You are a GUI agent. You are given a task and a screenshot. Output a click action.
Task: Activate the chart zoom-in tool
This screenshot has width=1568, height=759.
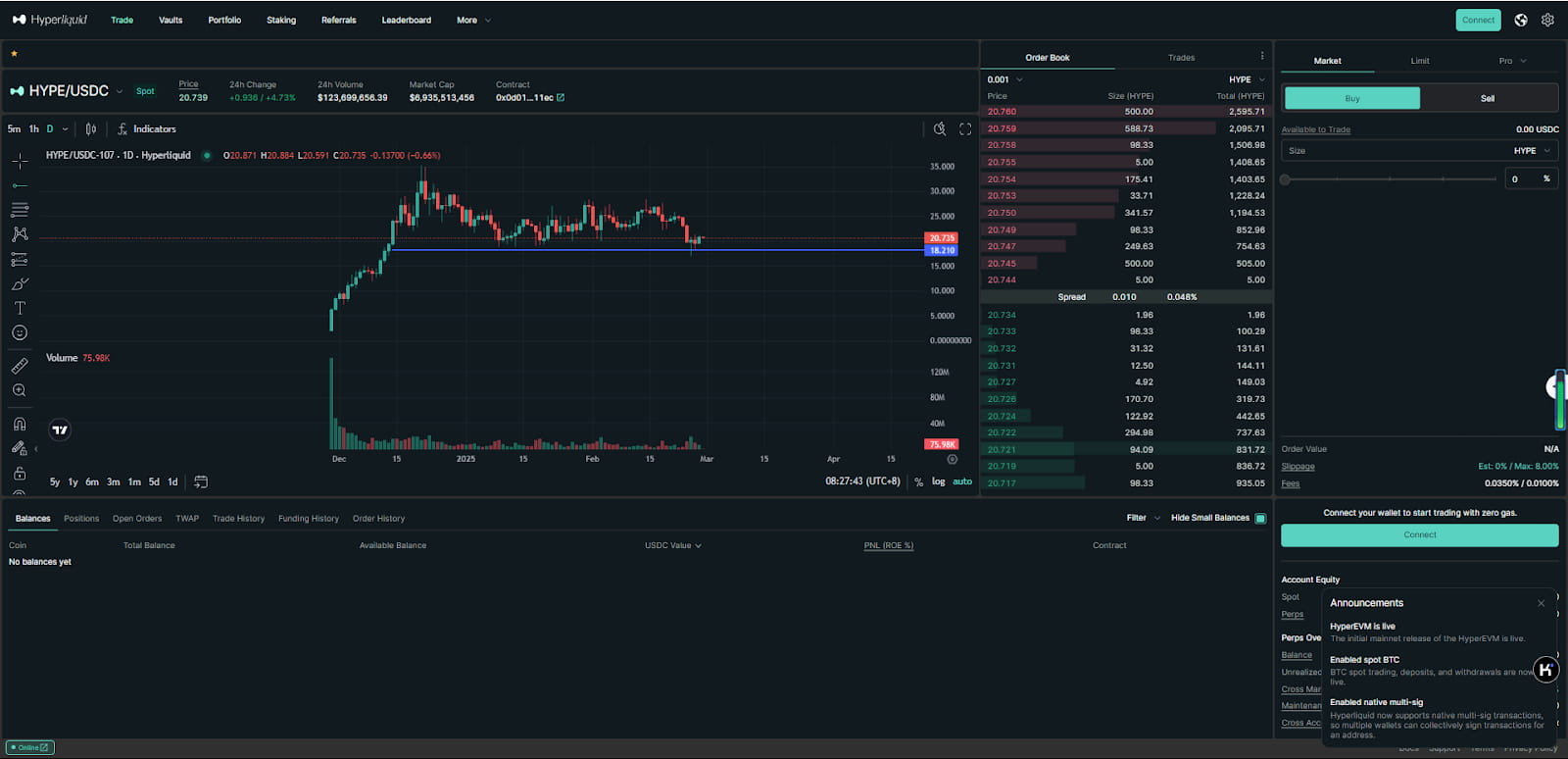click(20, 390)
